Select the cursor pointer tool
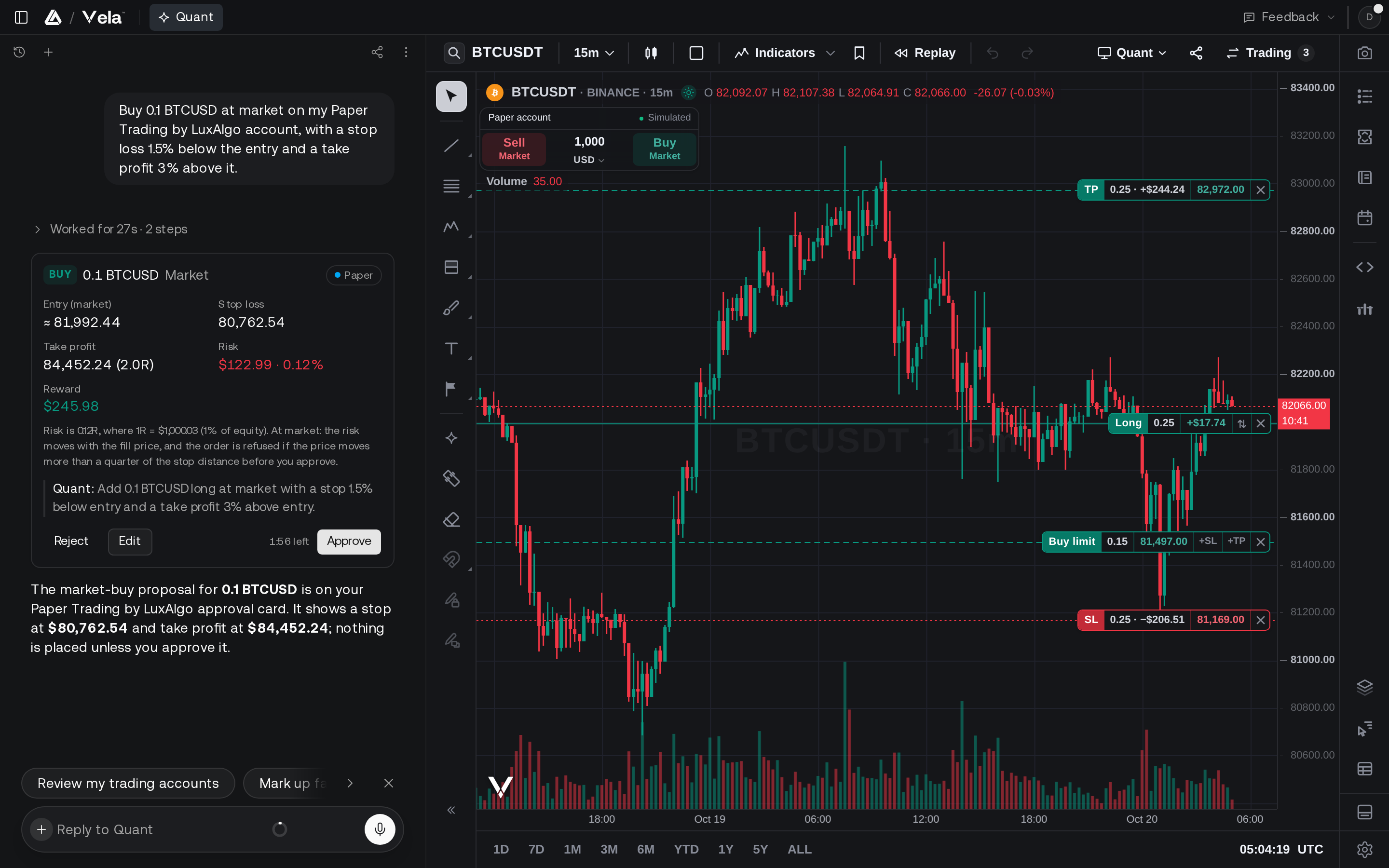 click(451, 96)
